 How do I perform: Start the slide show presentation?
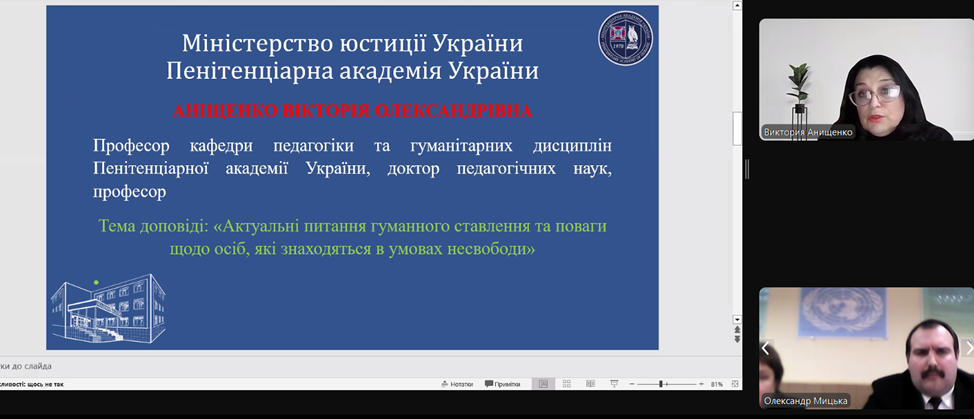tap(612, 383)
